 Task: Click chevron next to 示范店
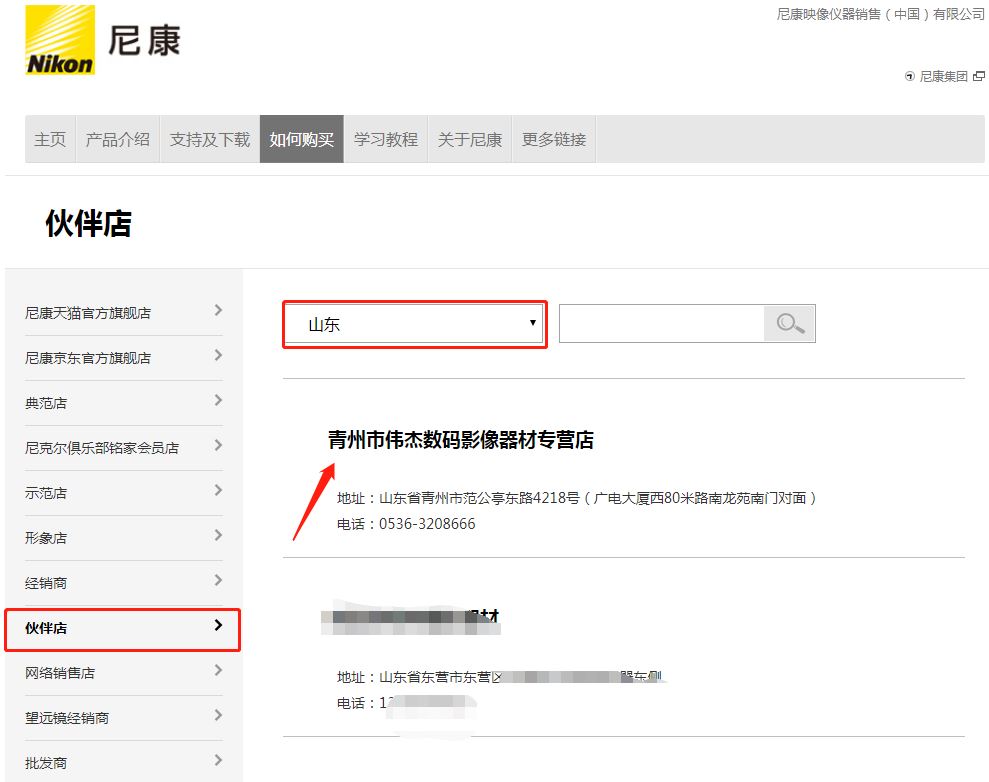(218, 491)
